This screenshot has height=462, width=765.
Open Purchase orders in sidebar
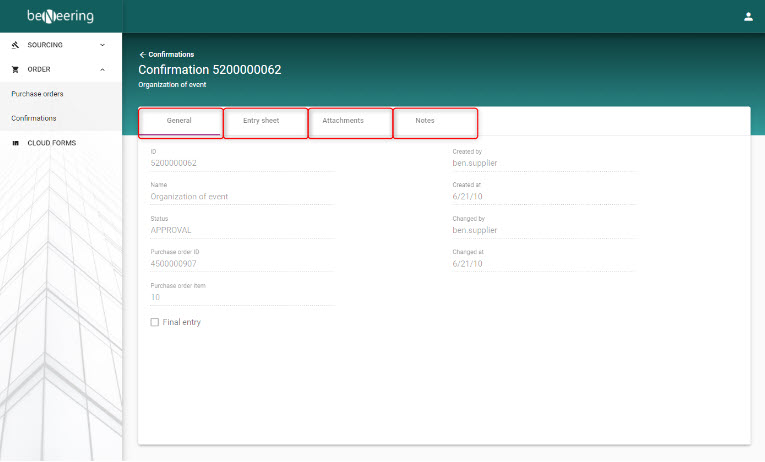point(37,94)
